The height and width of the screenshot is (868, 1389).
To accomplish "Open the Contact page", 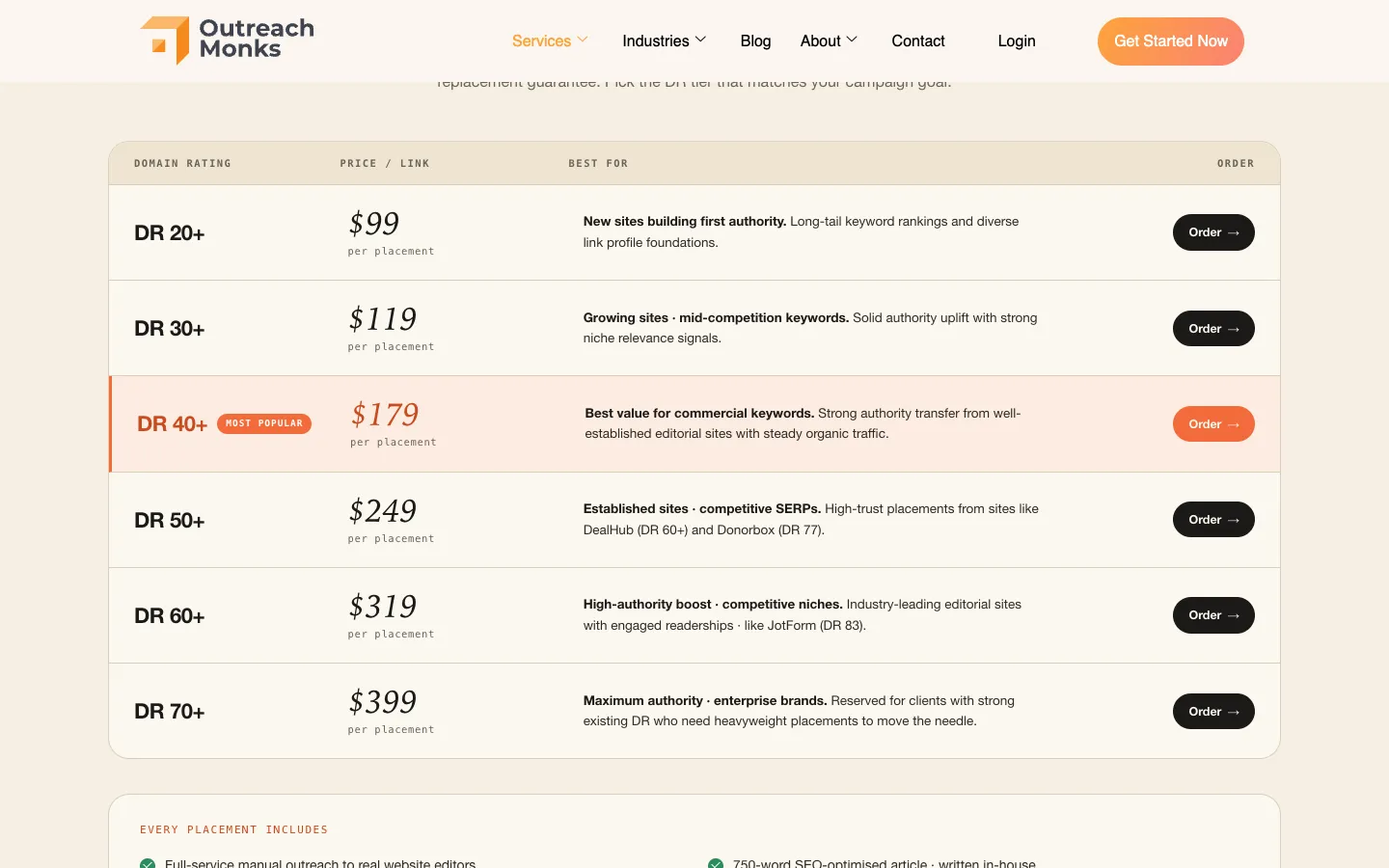I will tap(918, 41).
